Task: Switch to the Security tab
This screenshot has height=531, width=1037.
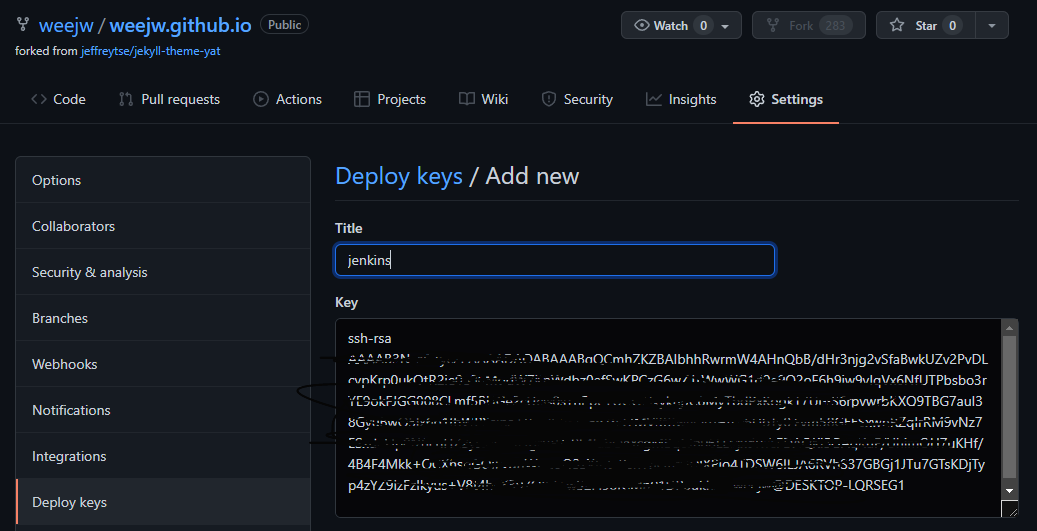Action: [577, 99]
